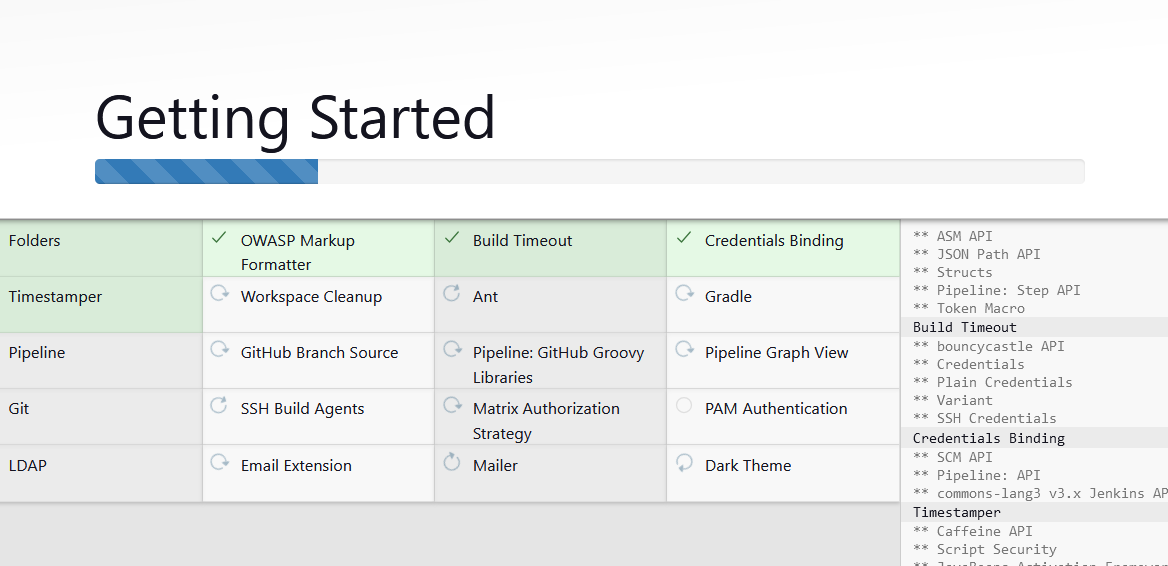Viewport: 1168px width, 566px height.
Task: Click the checkmark beside OWASP Markup Formatter
Action: [x=219, y=238]
